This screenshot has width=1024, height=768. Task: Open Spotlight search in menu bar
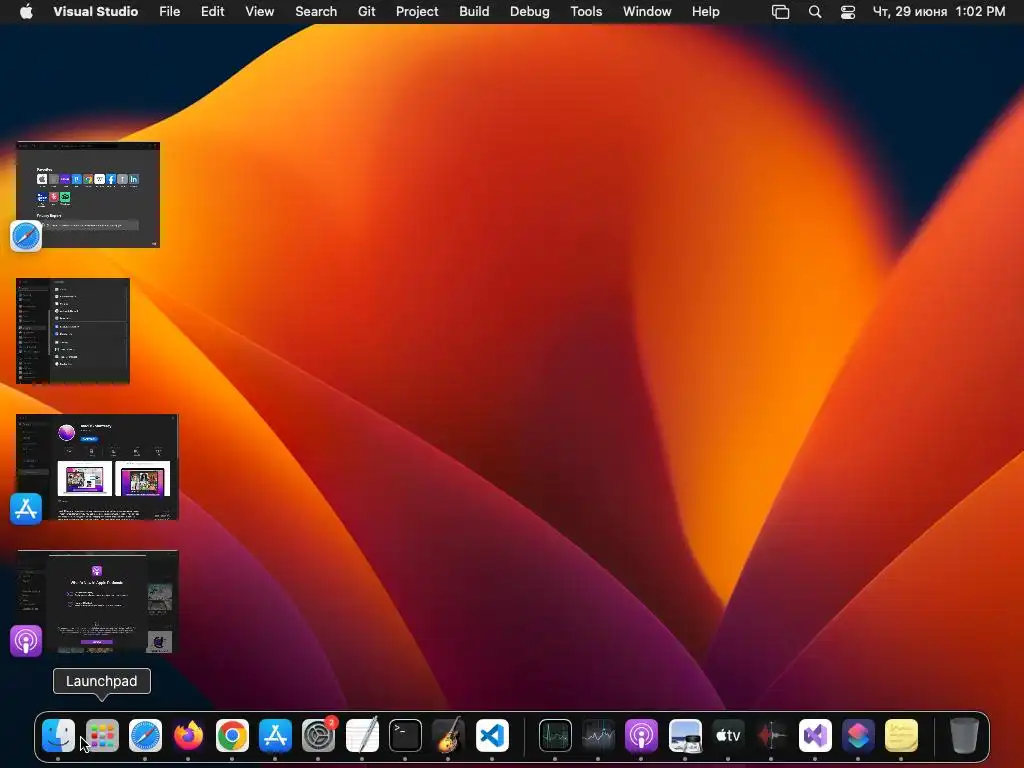pyautogui.click(x=815, y=12)
